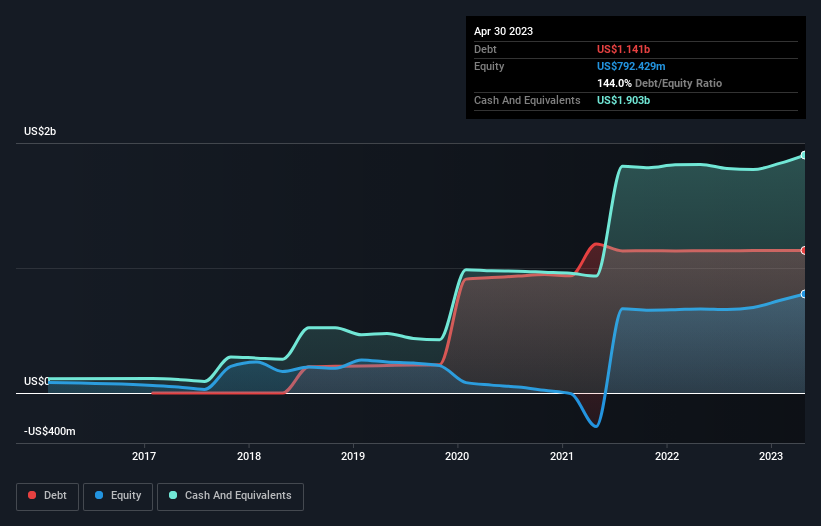This screenshot has height=526, width=821.
Task: Click the 2019 x-axis label
Action: 353,456
